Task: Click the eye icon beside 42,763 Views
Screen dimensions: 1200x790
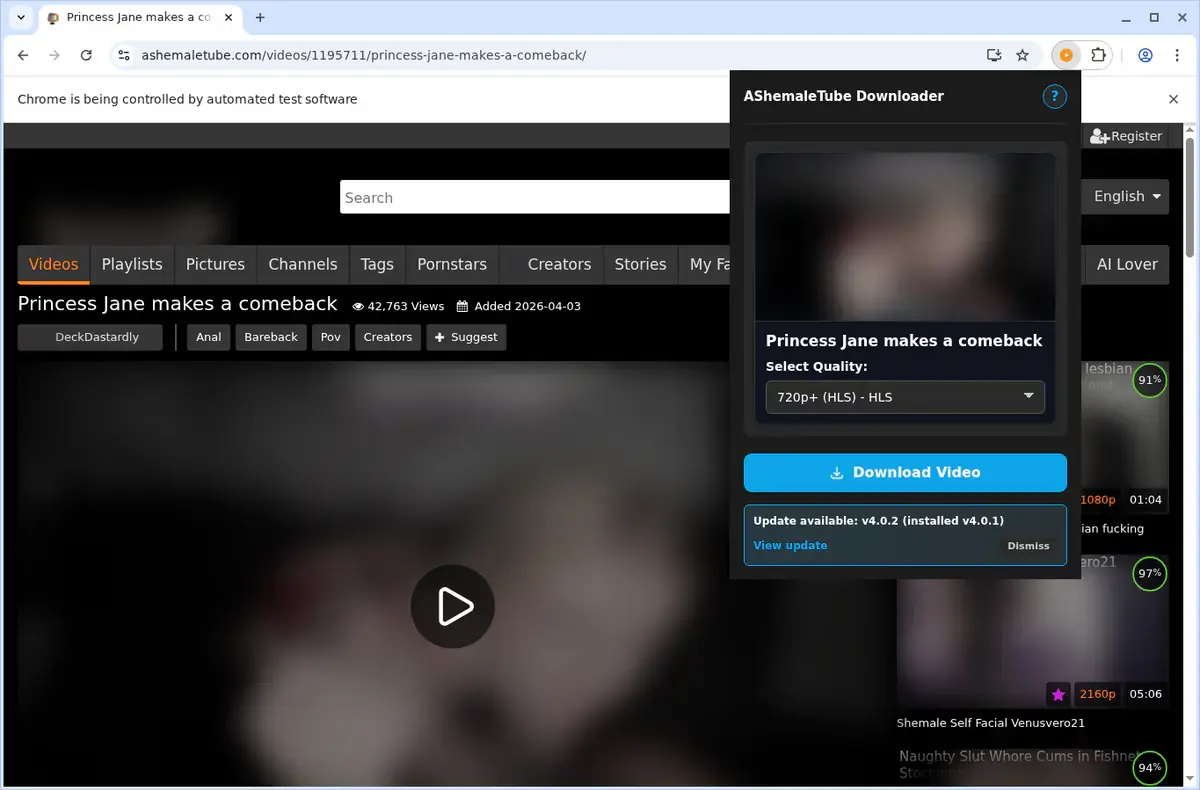Action: (358, 307)
